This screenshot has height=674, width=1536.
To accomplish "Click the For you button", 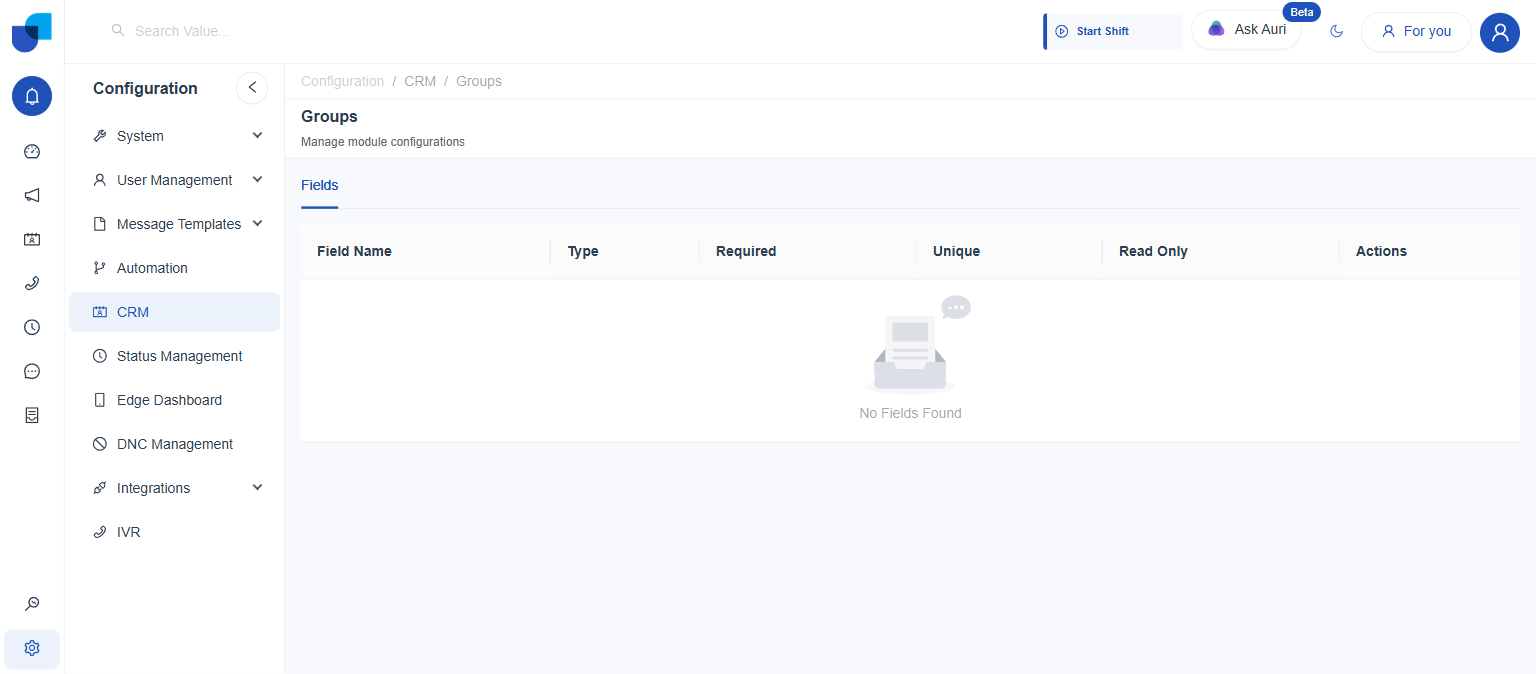I will coord(1416,31).
